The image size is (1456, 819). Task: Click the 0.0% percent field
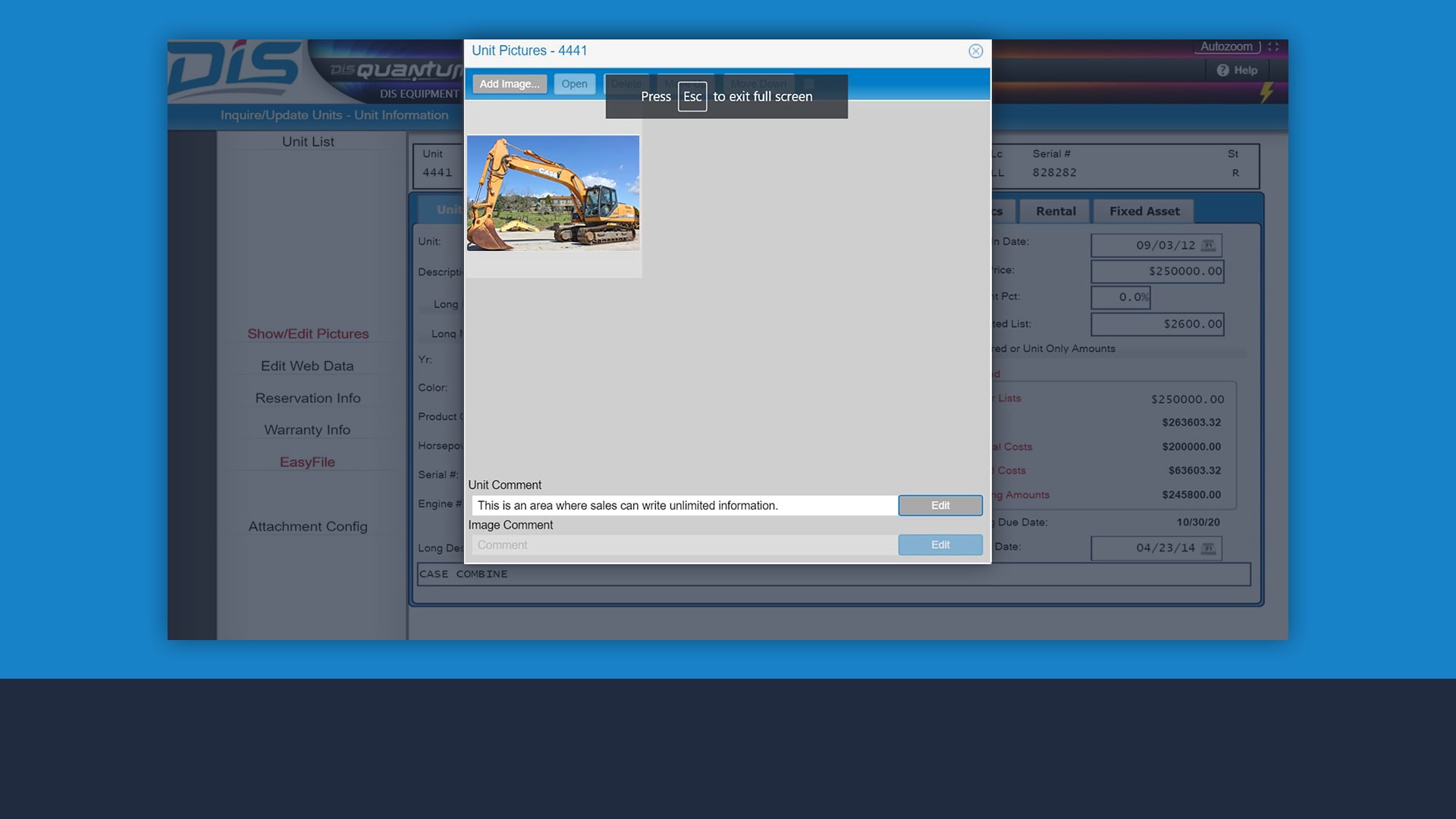click(1120, 297)
